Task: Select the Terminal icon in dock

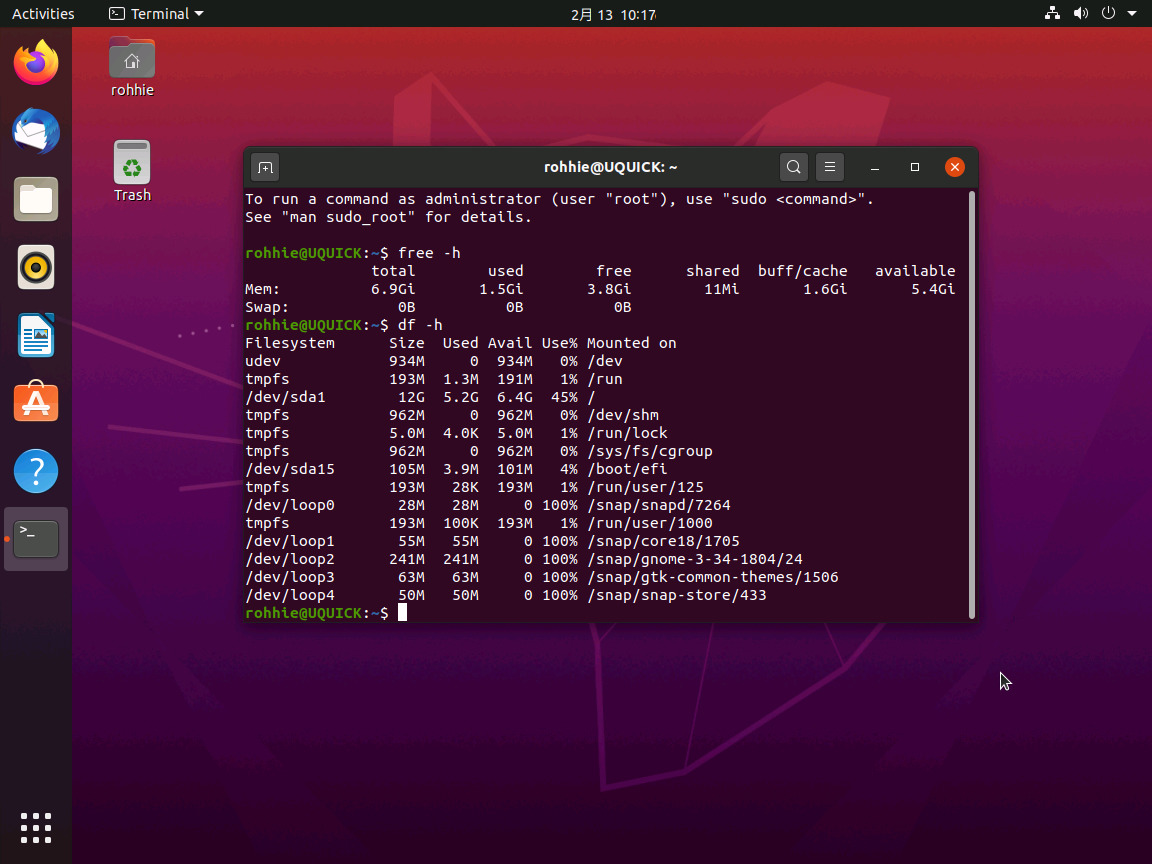Action: [x=36, y=539]
